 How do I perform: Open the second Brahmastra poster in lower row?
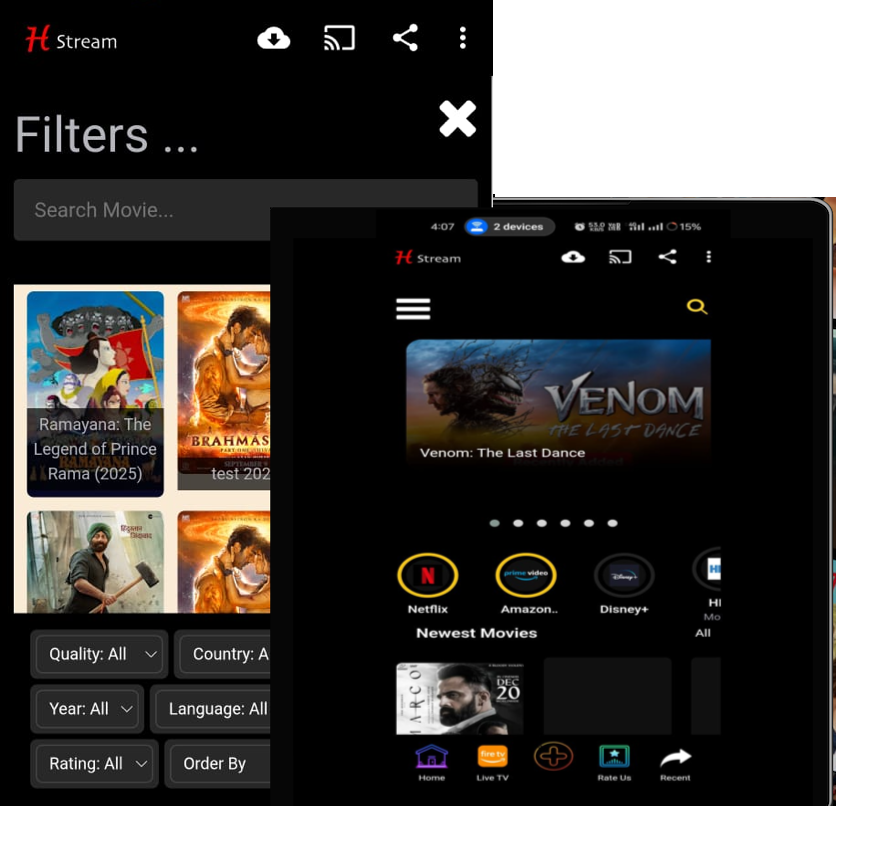tap(224, 562)
